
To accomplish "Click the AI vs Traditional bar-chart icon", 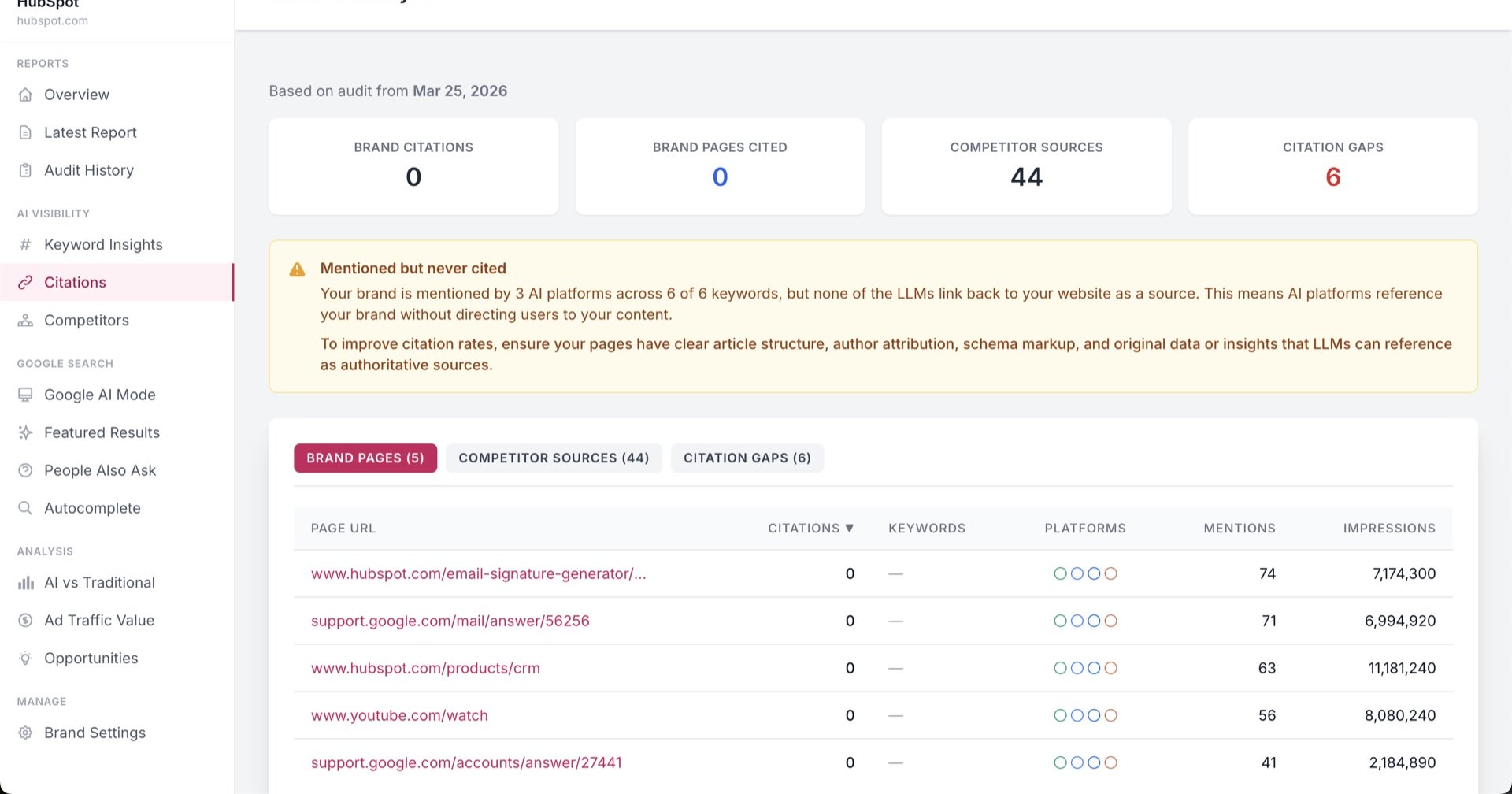I will (x=25, y=583).
